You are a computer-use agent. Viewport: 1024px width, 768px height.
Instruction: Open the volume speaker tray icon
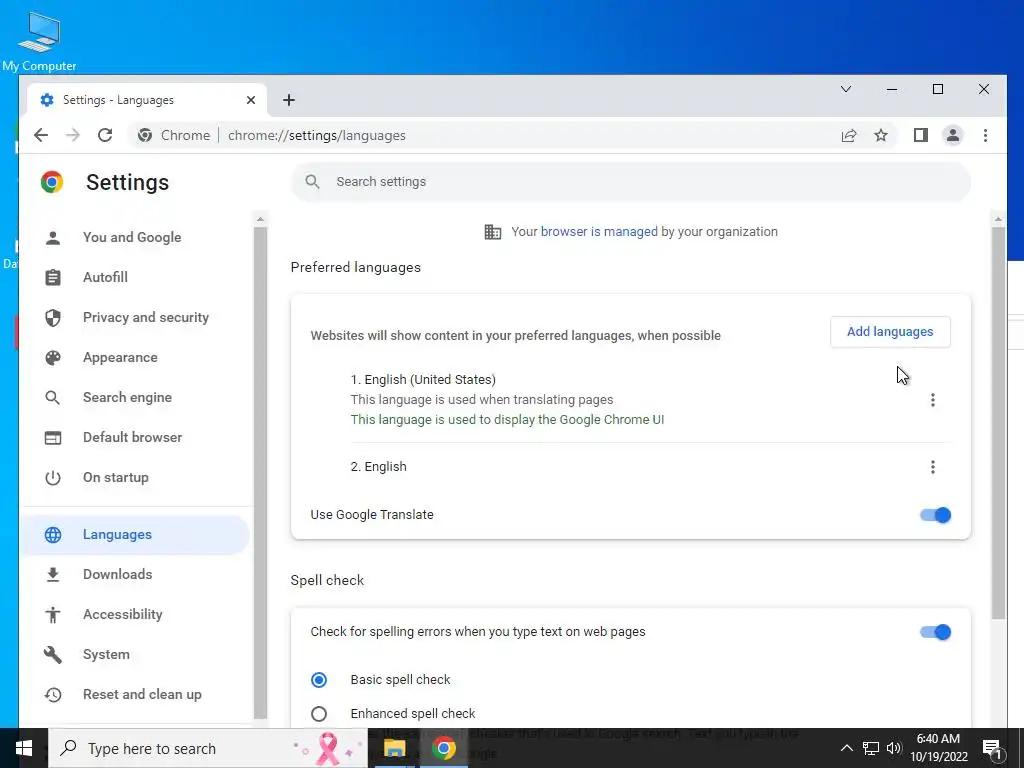click(x=894, y=748)
